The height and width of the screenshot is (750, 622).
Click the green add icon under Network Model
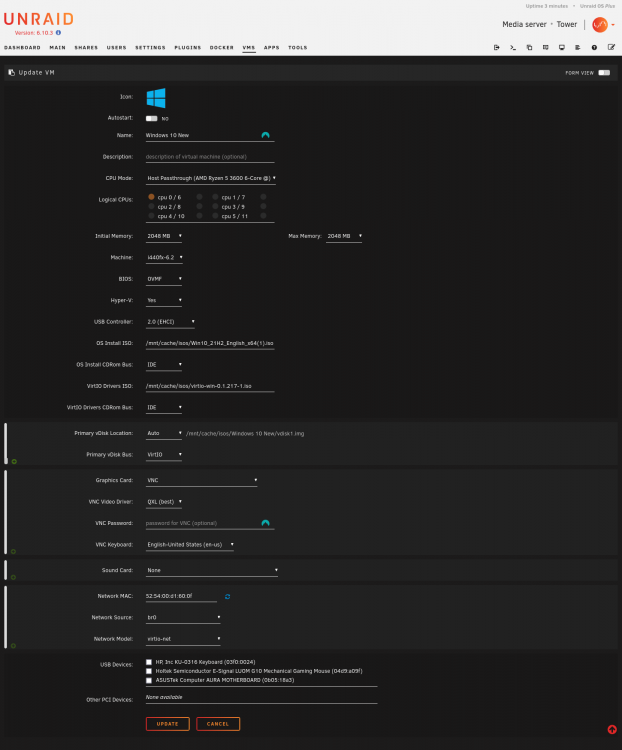pyautogui.click(x=13, y=646)
